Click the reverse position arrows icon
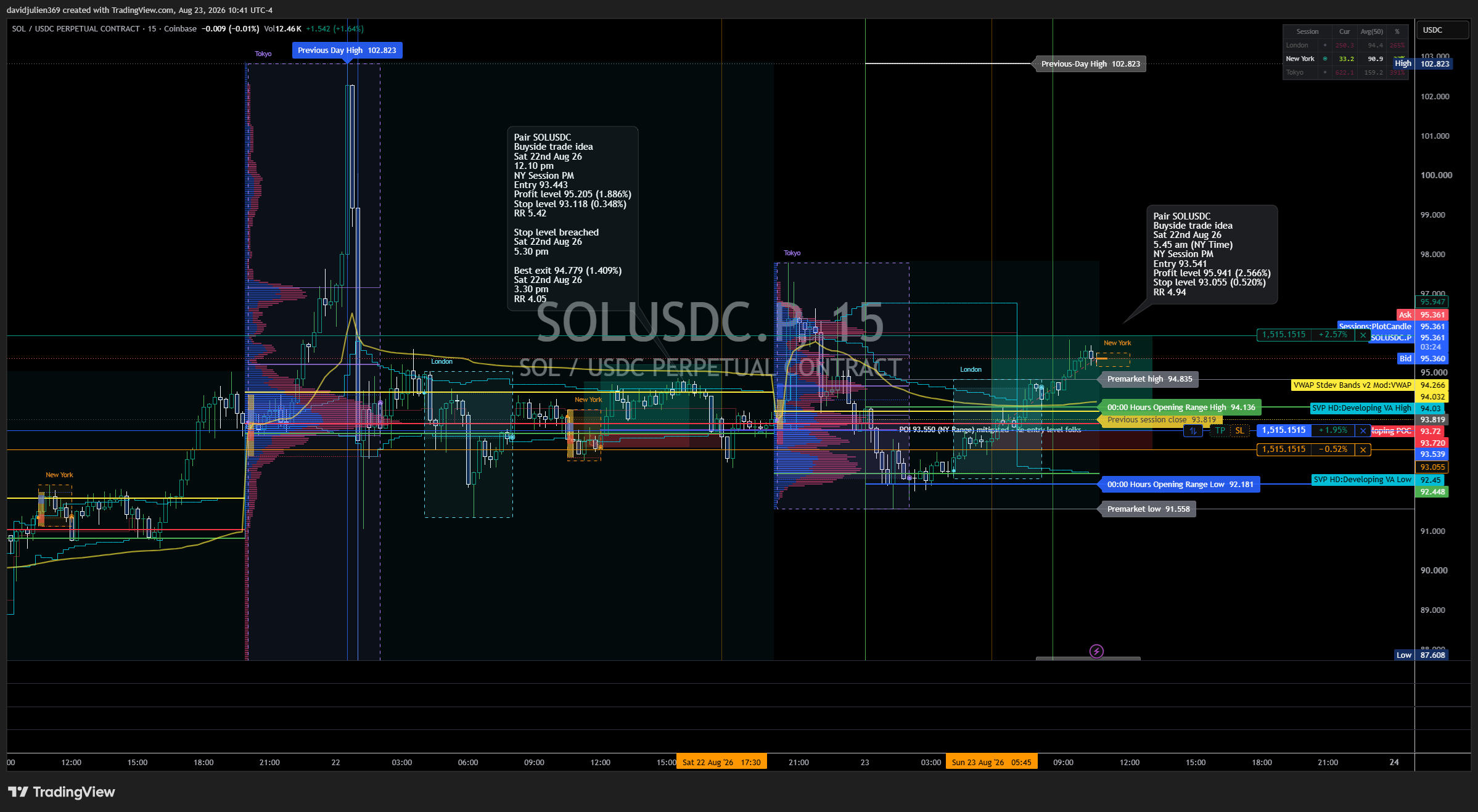 (x=1193, y=431)
